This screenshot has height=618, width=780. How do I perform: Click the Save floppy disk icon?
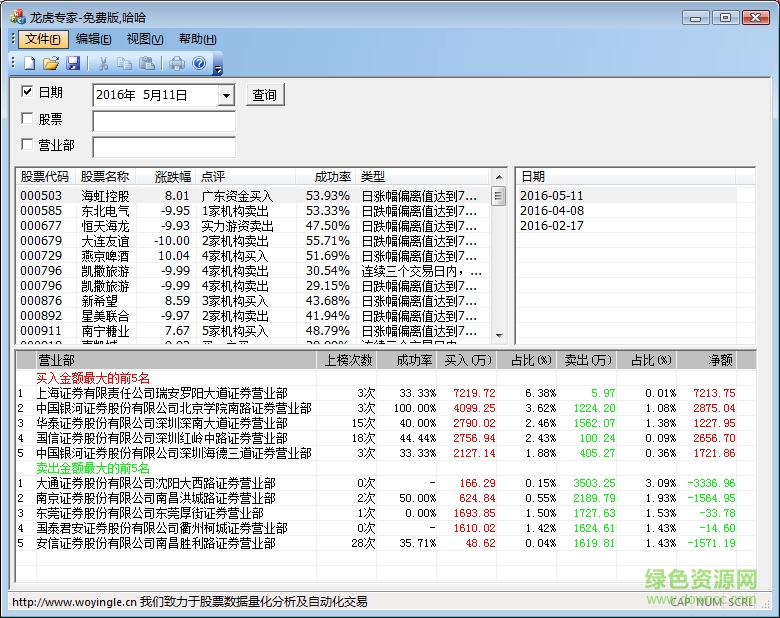(x=73, y=64)
